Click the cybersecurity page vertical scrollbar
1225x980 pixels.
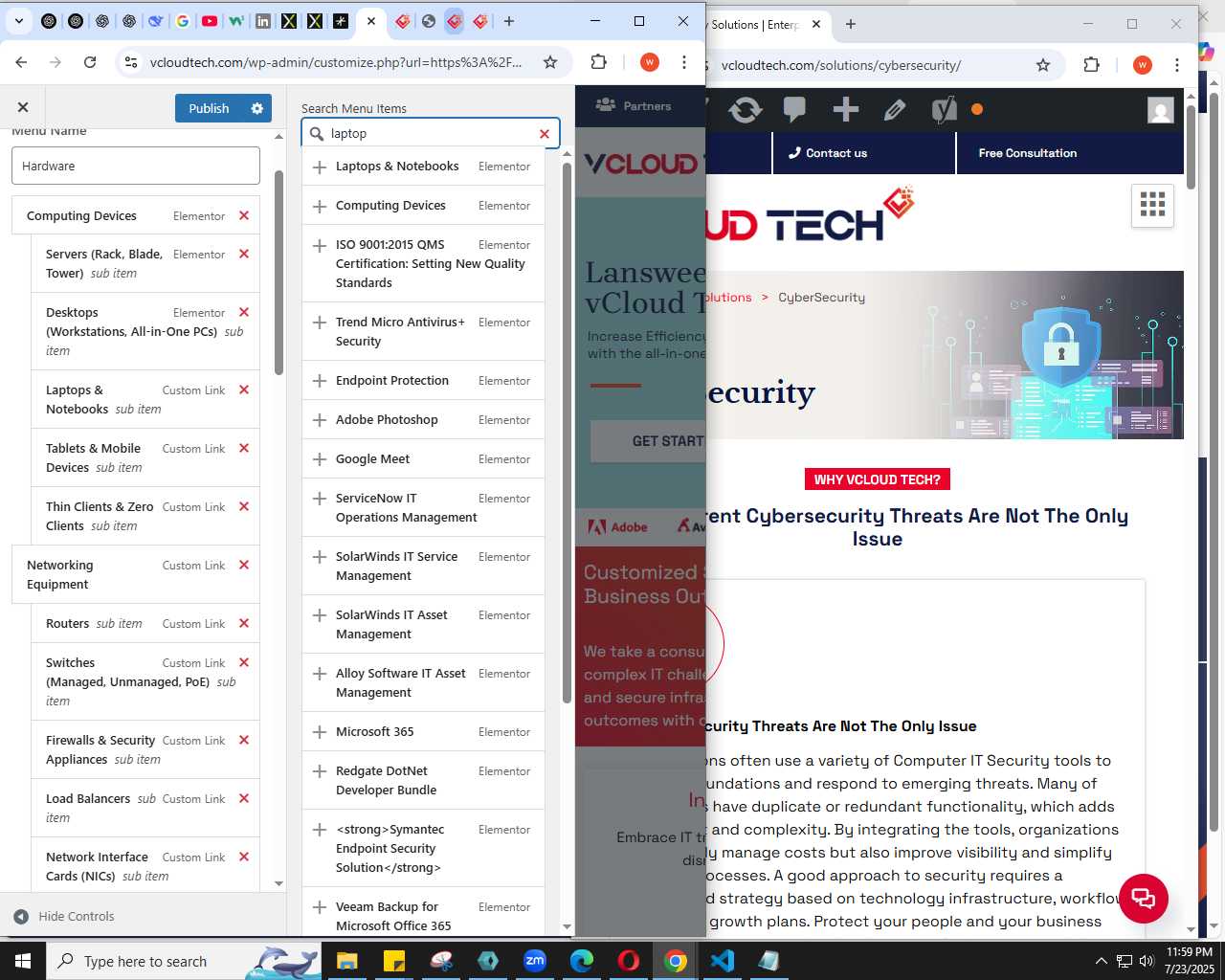1191,148
